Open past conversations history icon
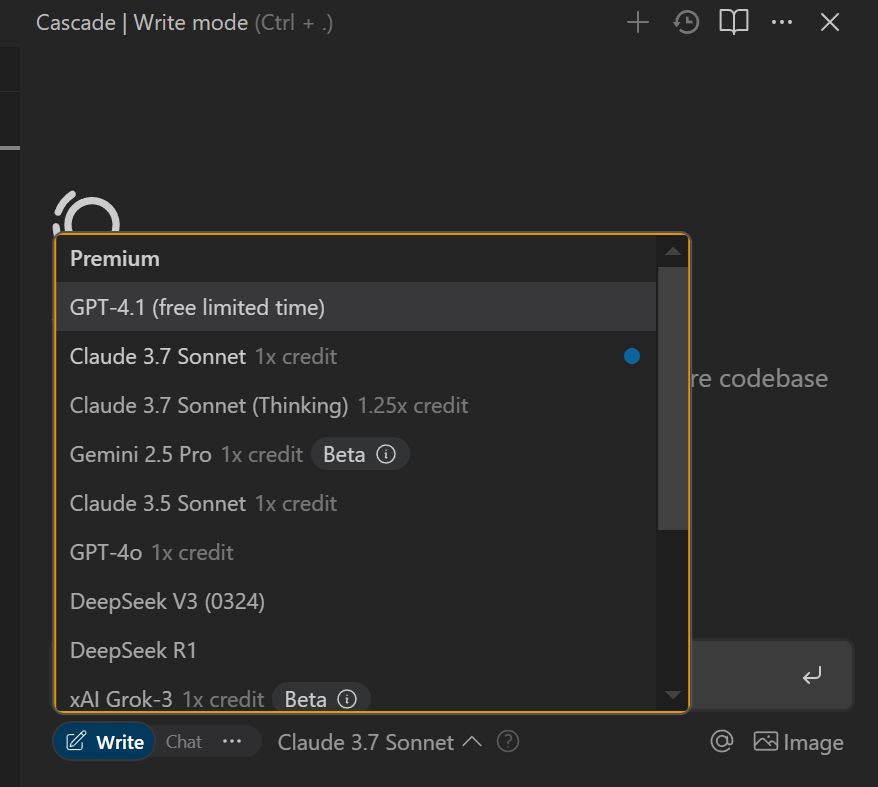 tap(686, 22)
